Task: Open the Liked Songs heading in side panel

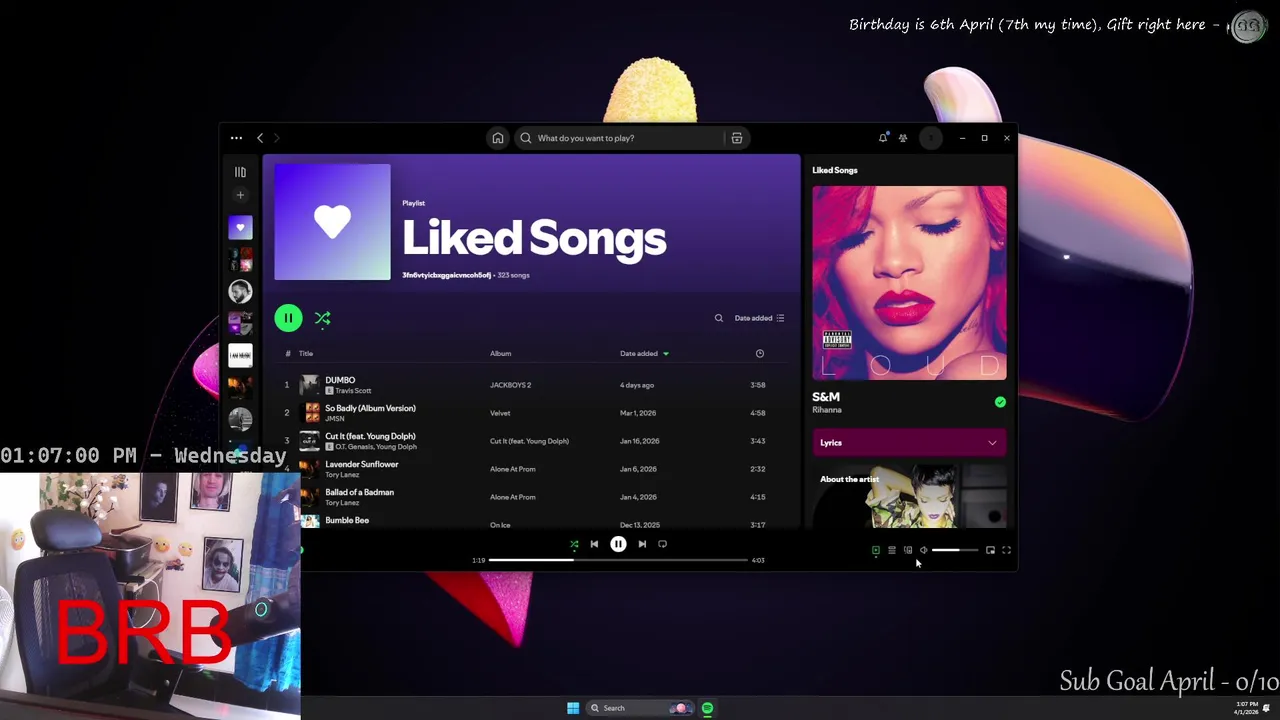Action: tap(834, 170)
